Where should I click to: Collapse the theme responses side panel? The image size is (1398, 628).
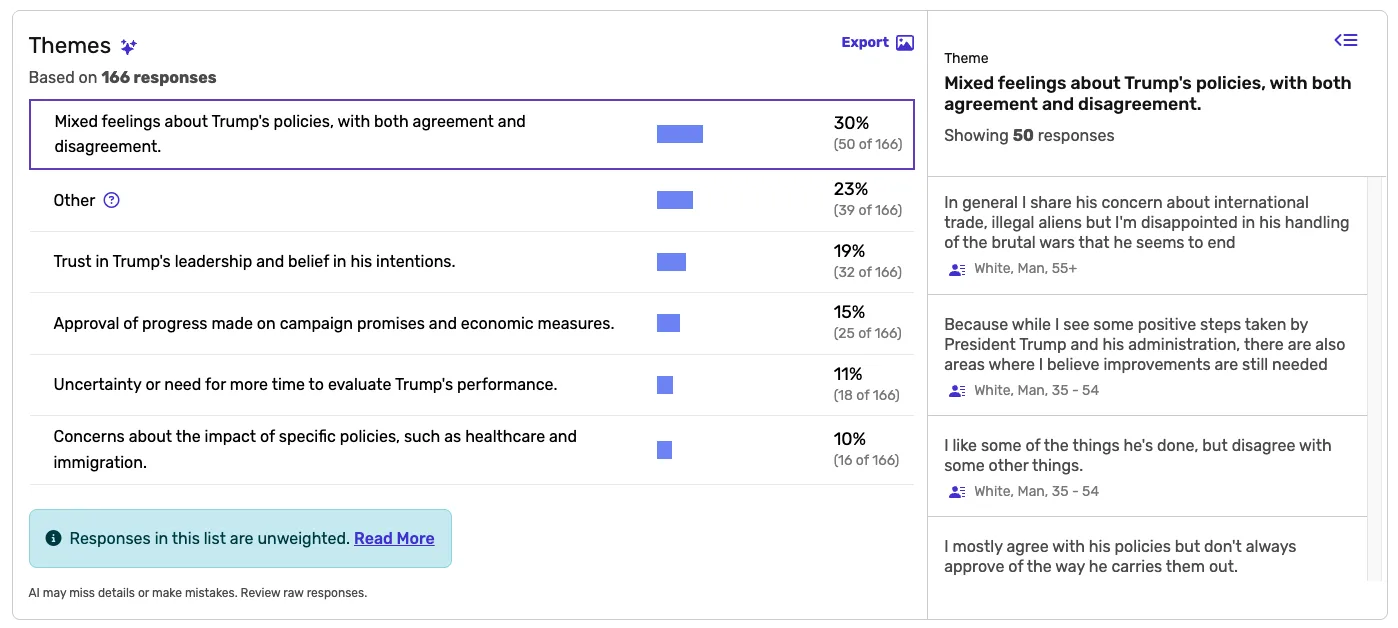(1346, 40)
